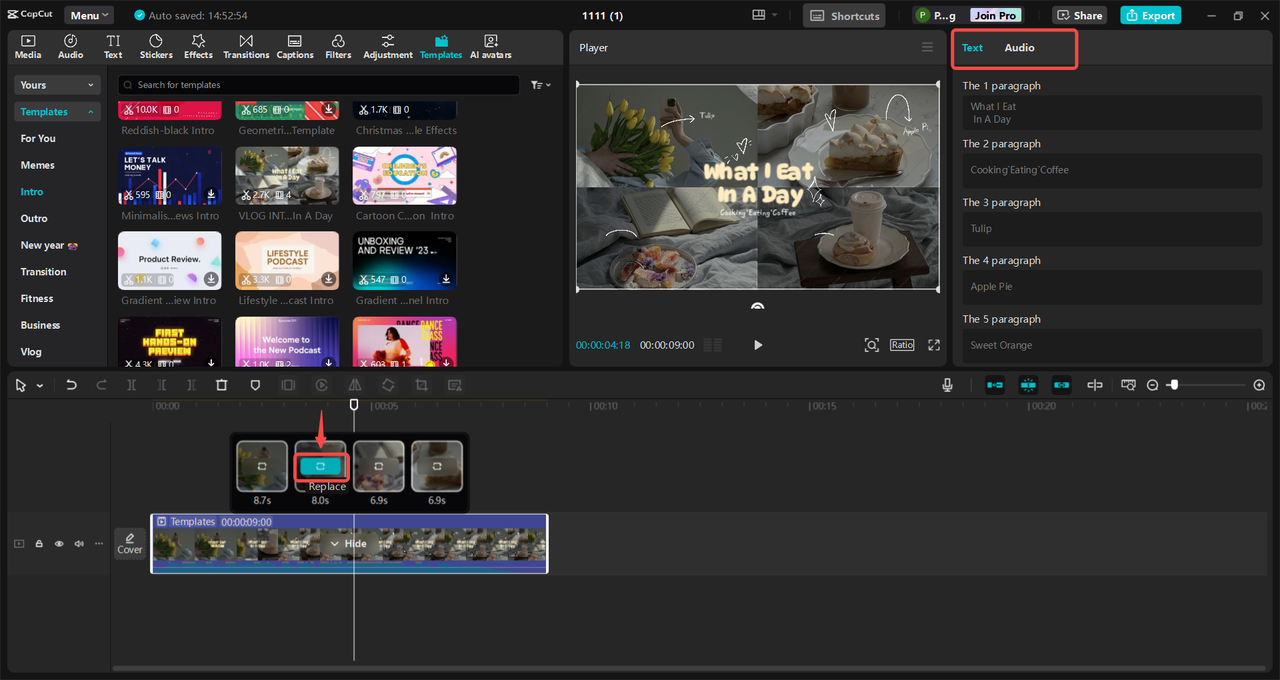Viewport: 1280px width, 680px height.
Task: Click the Ratio button in player
Action: coord(902,345)
